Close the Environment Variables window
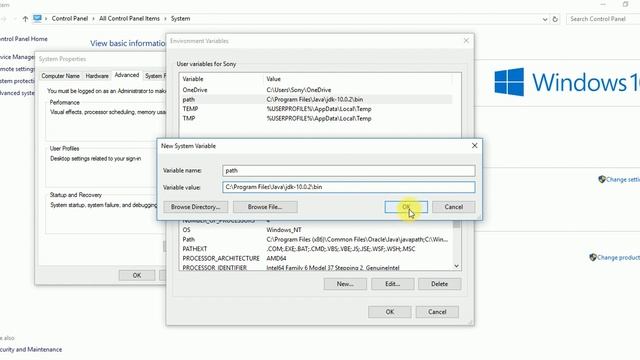 pos(466,41)
